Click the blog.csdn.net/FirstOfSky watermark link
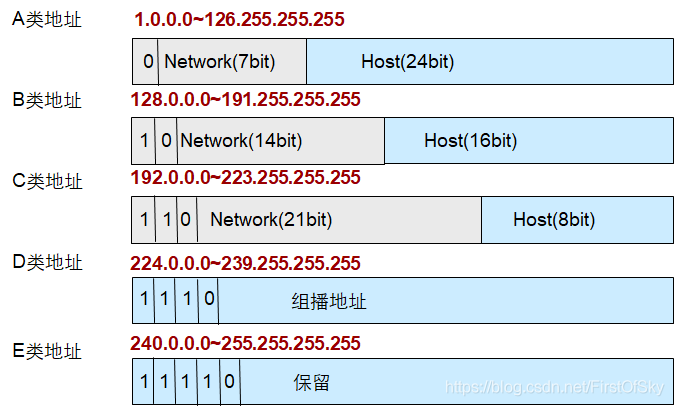This screenshot has width=674, height=406. (x=555, y=387)
